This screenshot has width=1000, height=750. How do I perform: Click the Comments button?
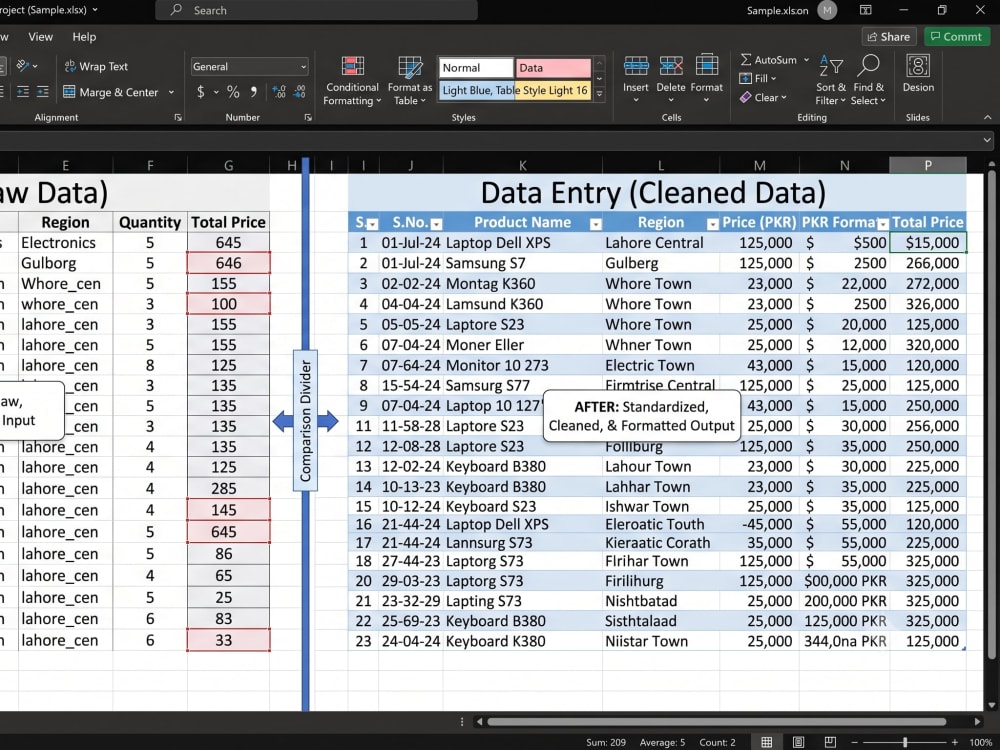click(x=956, y=36)
